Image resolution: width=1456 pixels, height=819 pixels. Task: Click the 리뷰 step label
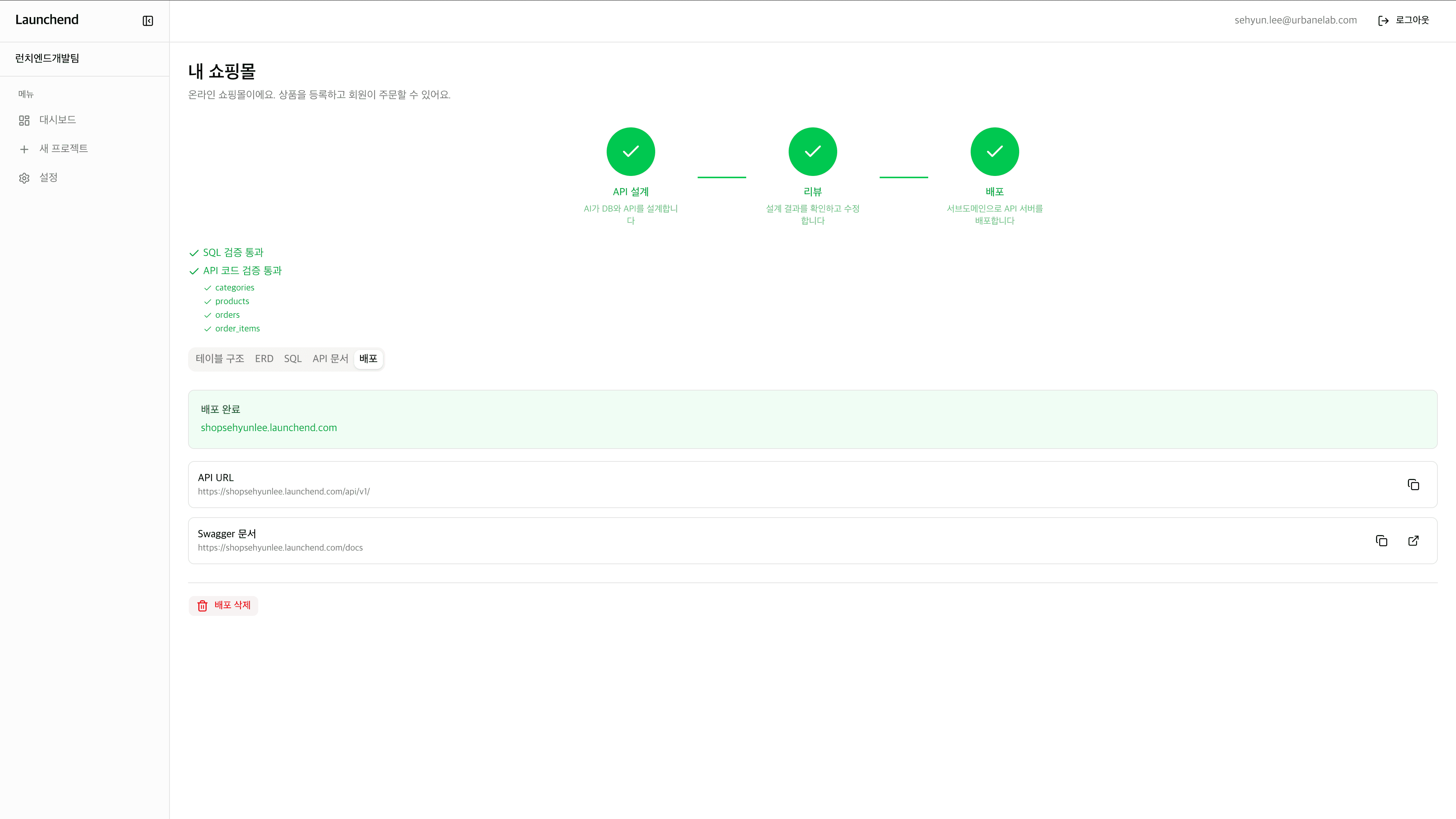(813, 191)
